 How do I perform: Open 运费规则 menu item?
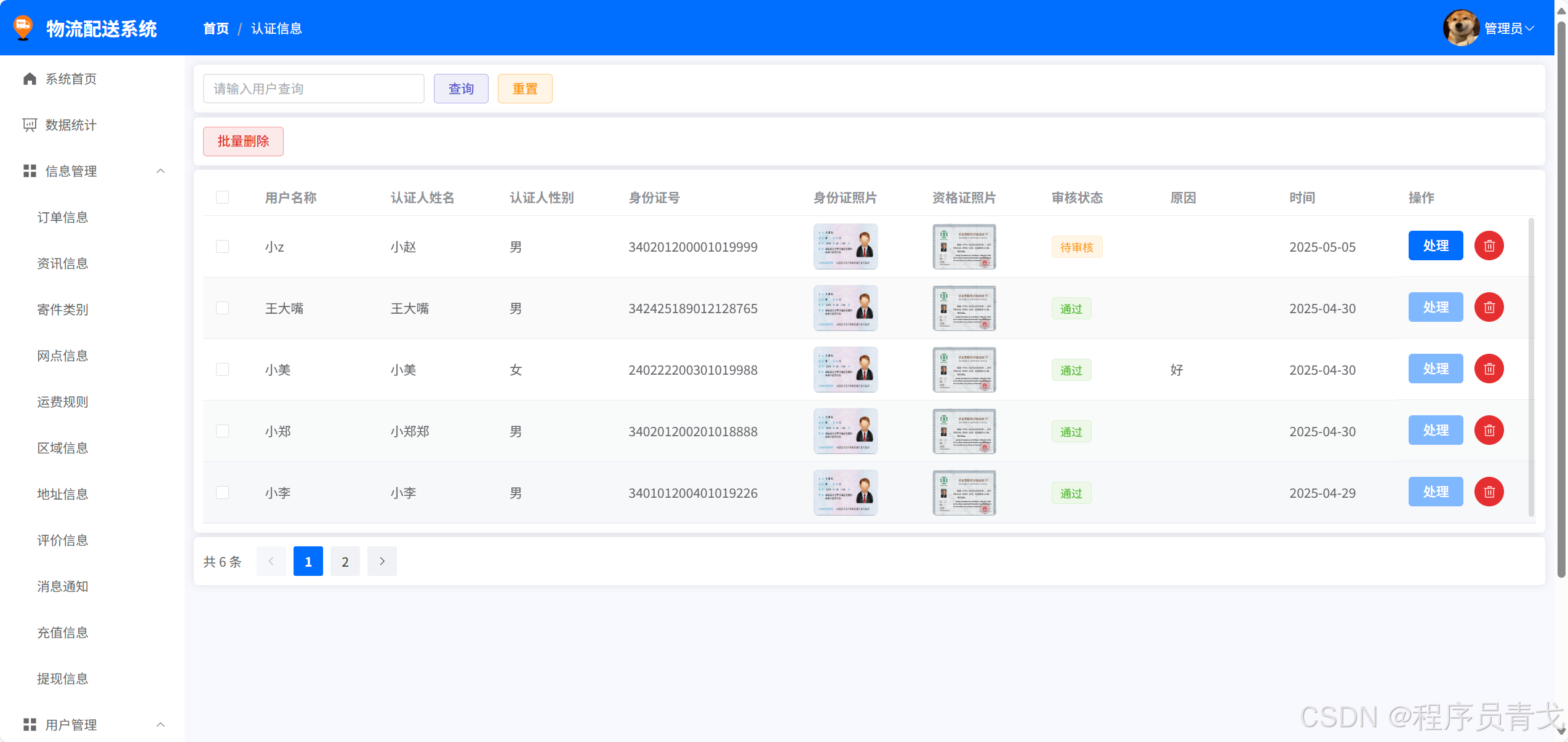(x=63, y=402)
